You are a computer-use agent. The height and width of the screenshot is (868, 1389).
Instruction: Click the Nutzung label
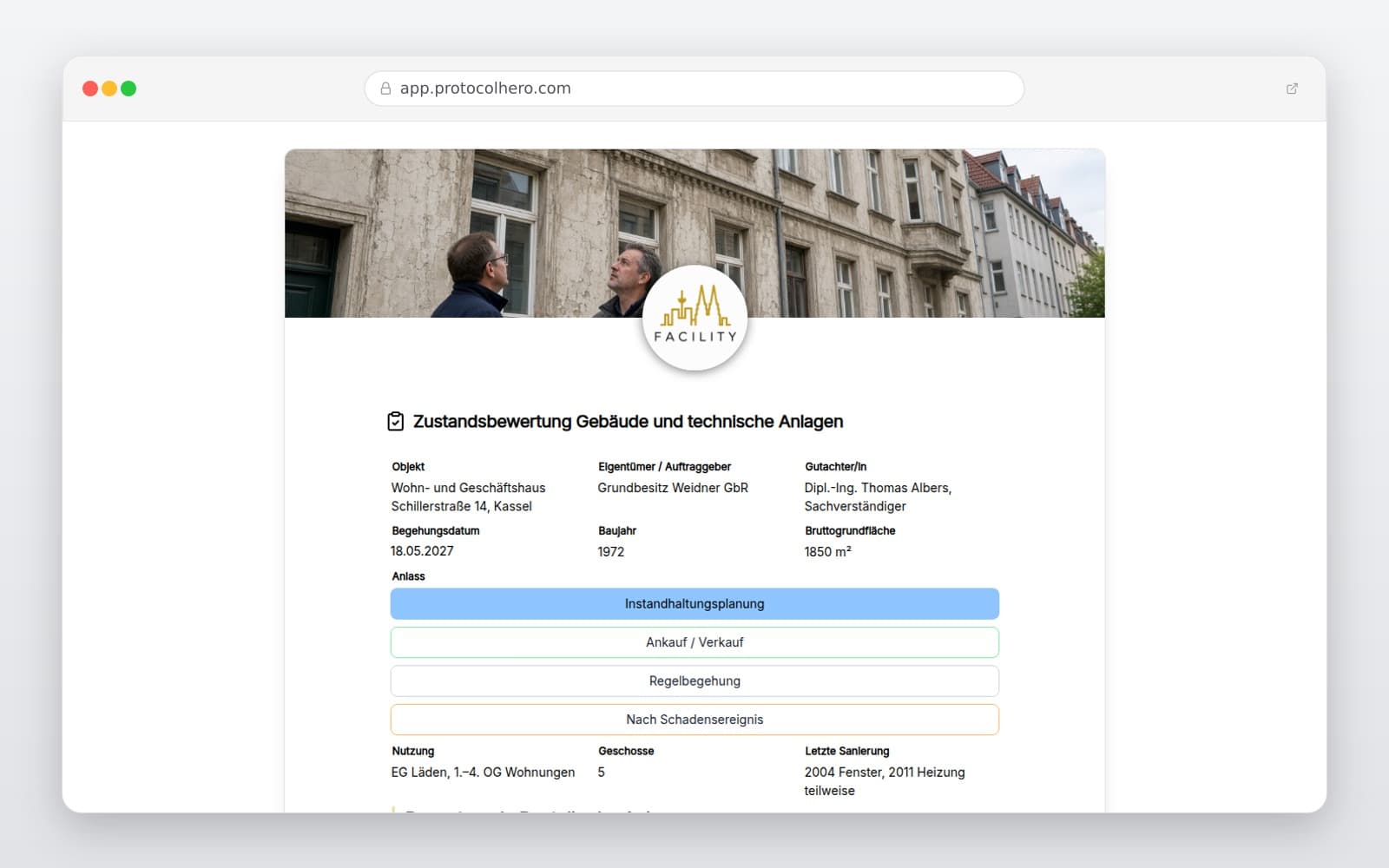[413, 752]
